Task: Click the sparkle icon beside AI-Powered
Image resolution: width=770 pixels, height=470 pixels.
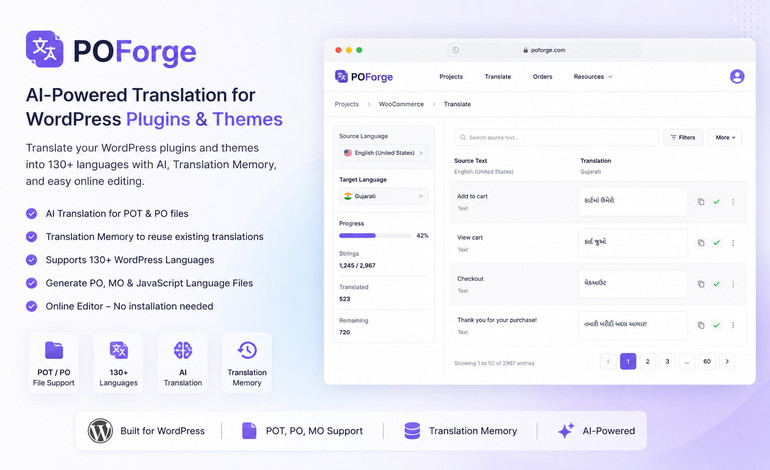Action: 565,431
